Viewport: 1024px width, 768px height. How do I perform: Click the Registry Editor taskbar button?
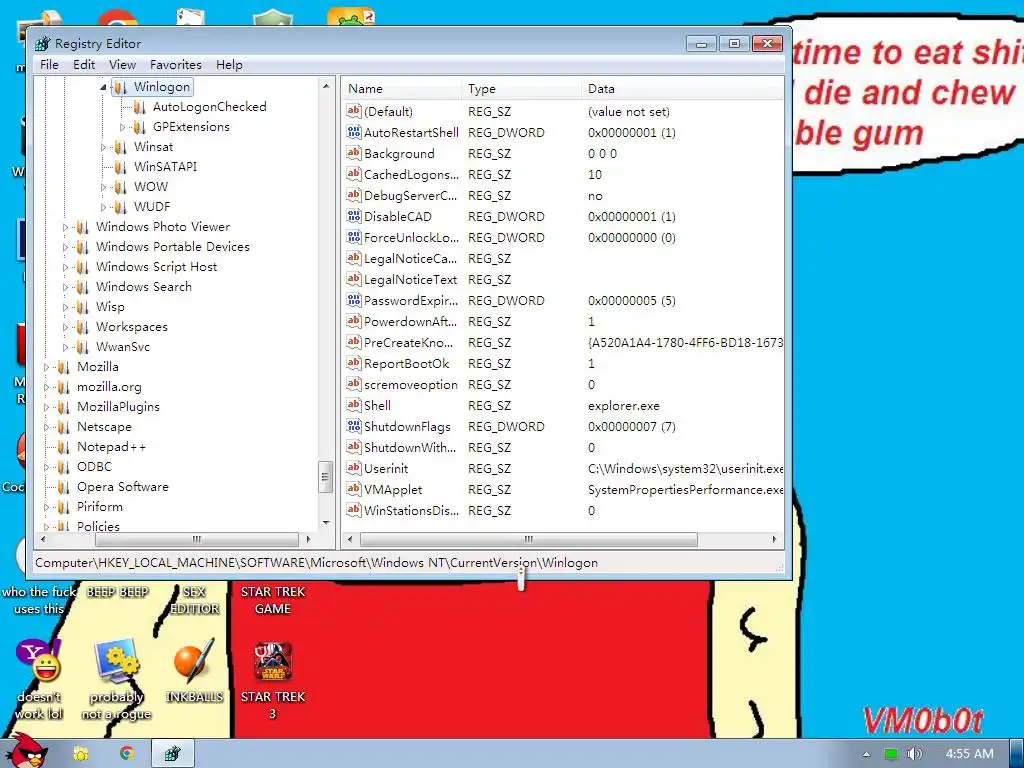click(173, 754)
